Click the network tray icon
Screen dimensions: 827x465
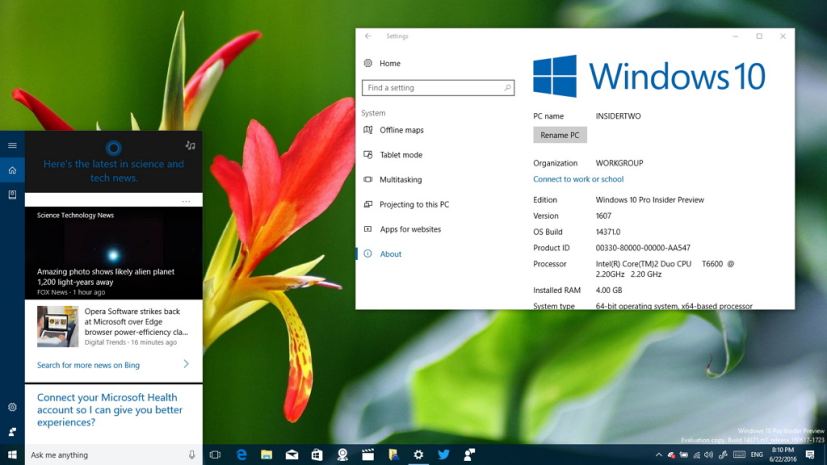[696, 454]
